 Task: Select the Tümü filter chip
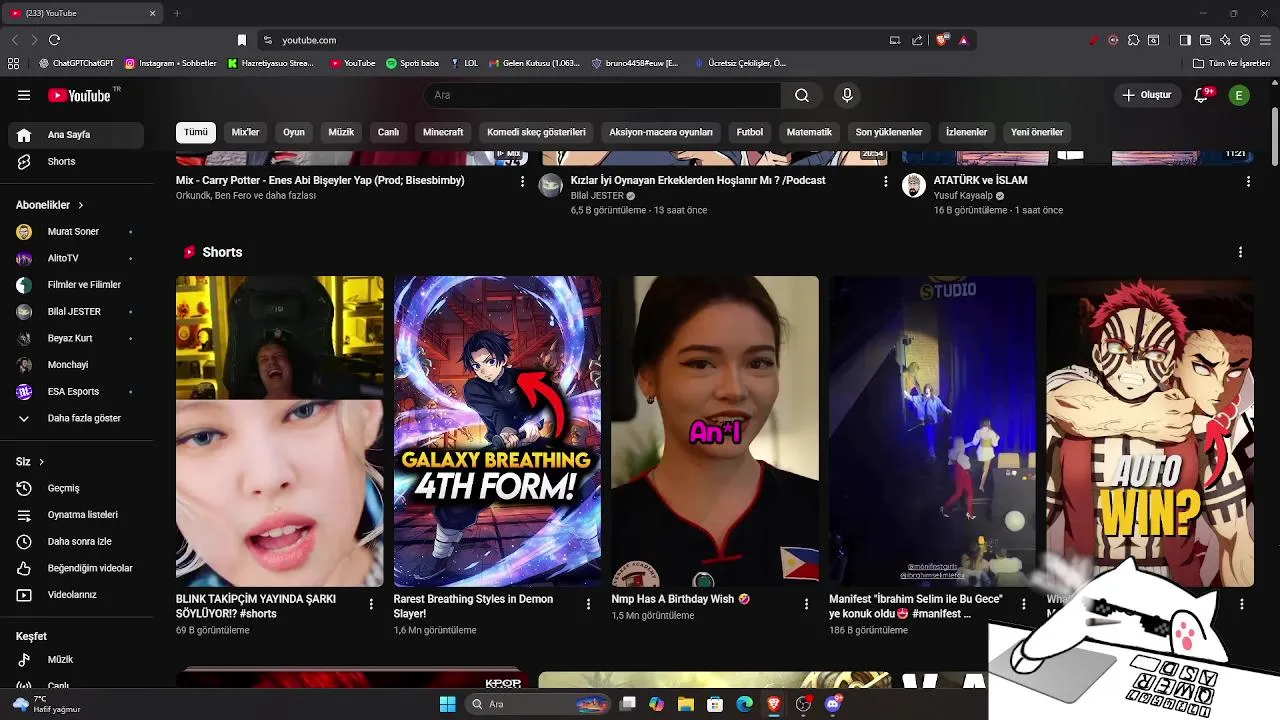point(196,132)
